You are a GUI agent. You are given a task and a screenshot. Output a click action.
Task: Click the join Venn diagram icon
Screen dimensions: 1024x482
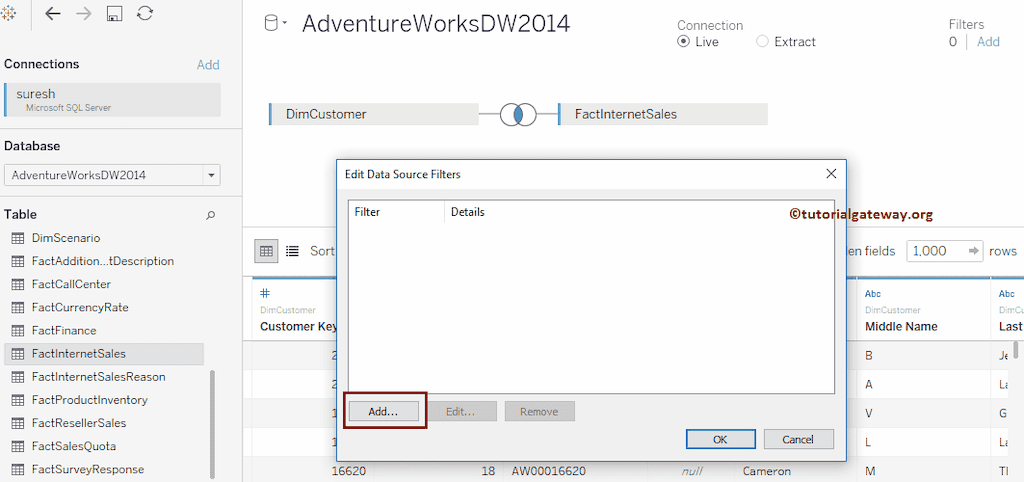coord(519,114)
